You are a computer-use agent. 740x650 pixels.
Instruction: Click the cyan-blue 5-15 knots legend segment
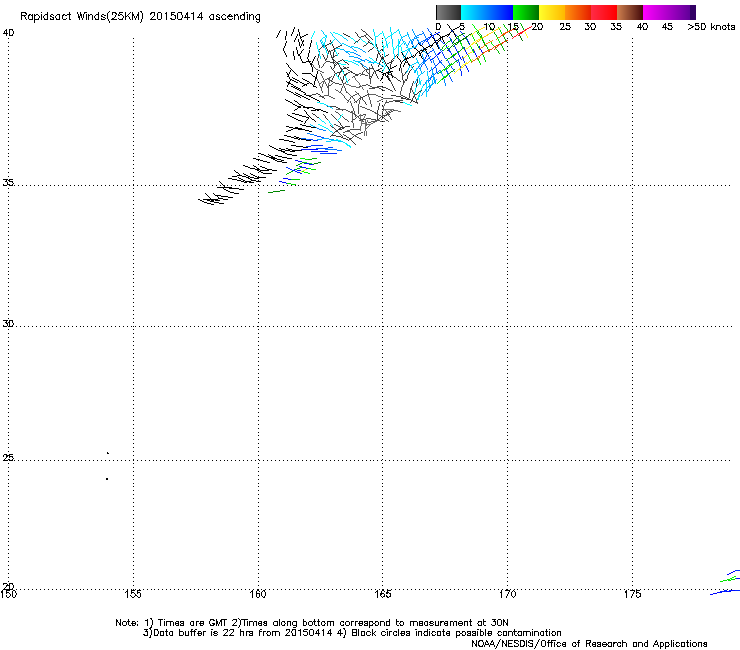487,12
